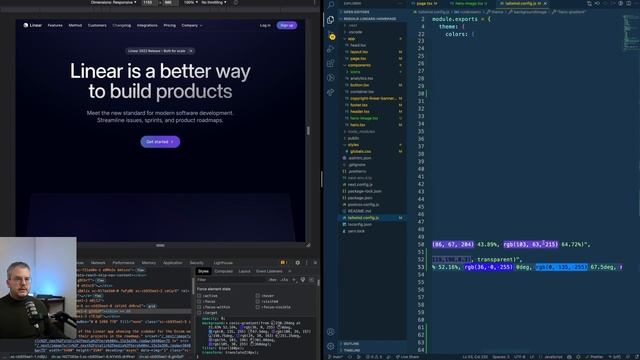Click the Get started button on the page

[x=160, y=142]
